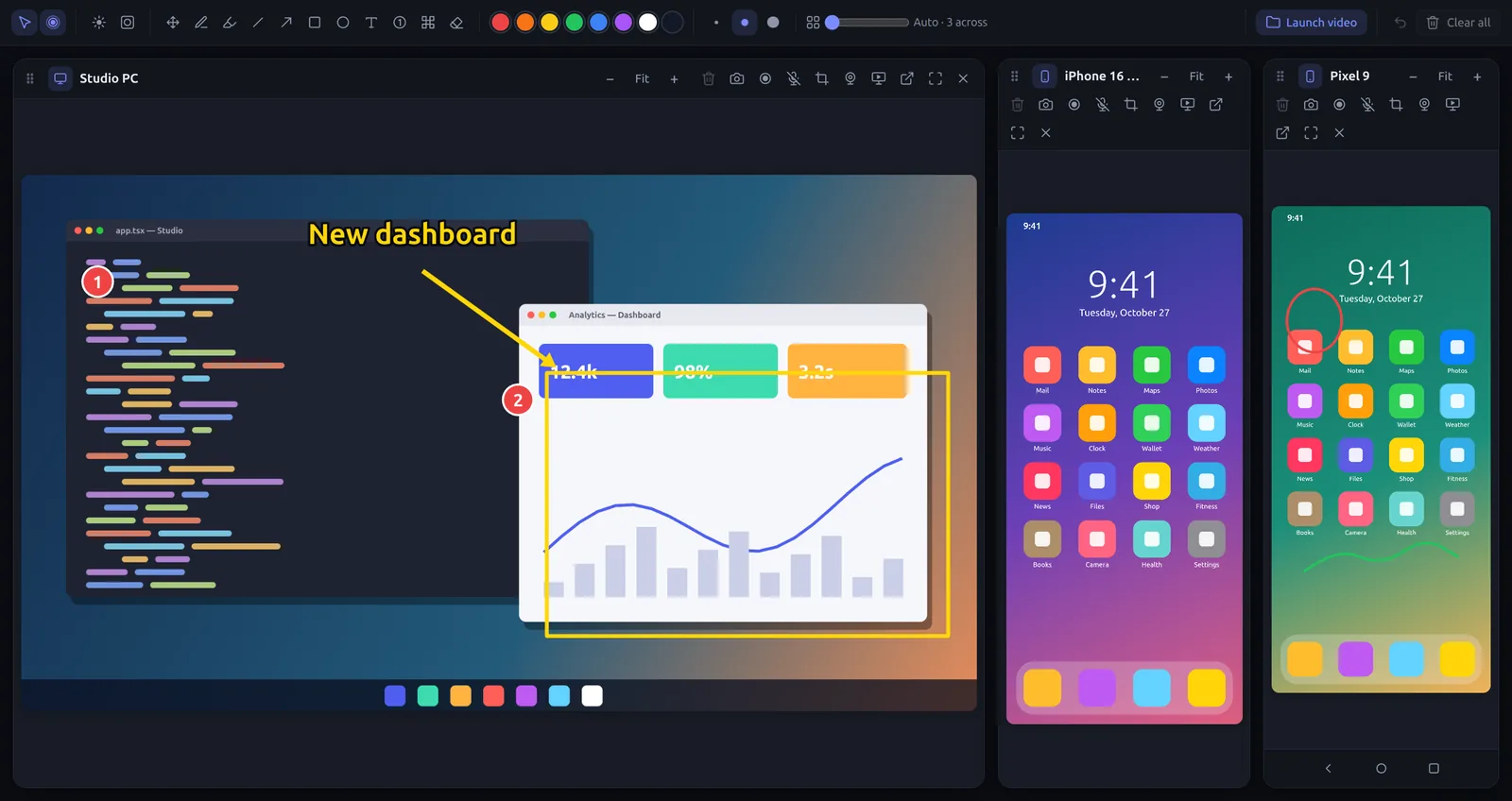Tap the Pixel 9 home circle button
Viewport: 1512px width, 801px height.
[1381, 769]
